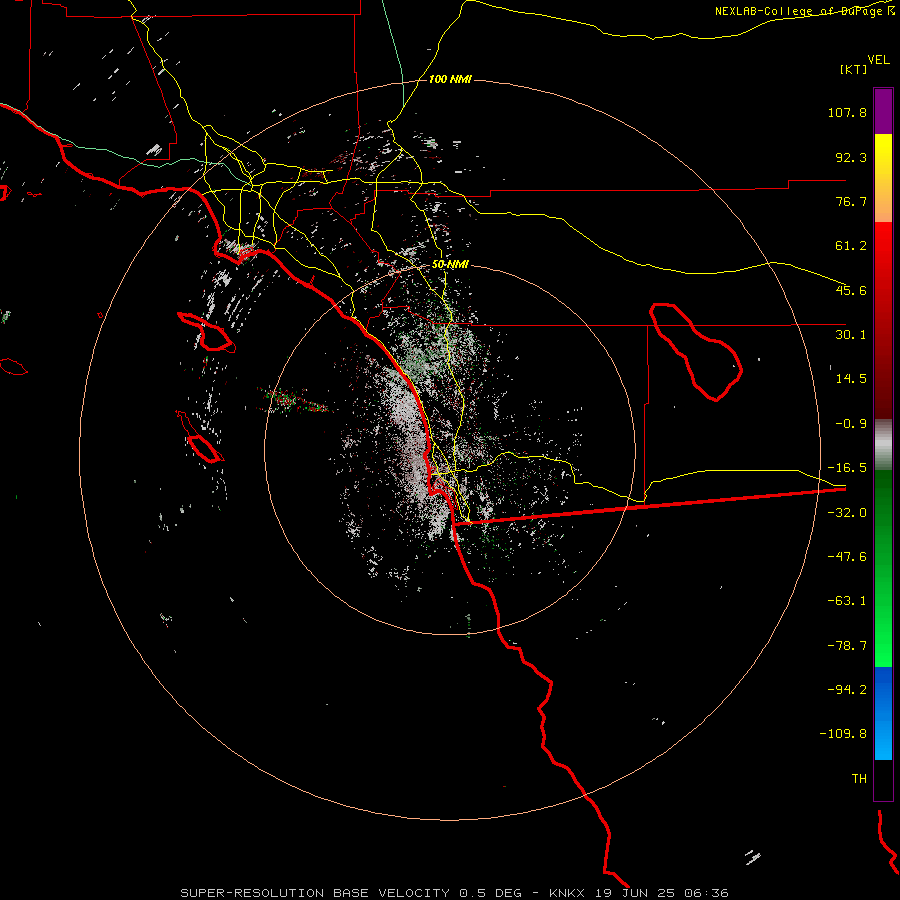The width and height of the screenshot is (900, 900).
Task: Select the -16.5 legend value
Action: 847,468
